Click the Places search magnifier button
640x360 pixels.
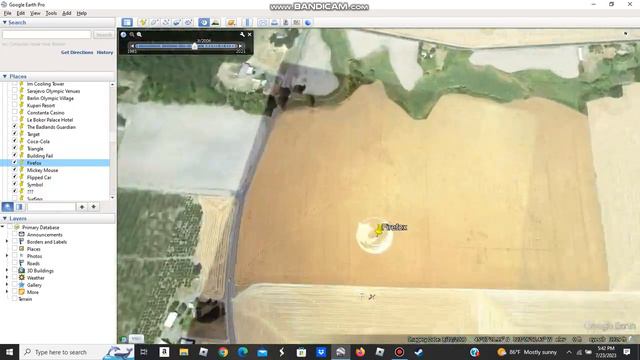[x=7, y=207]
